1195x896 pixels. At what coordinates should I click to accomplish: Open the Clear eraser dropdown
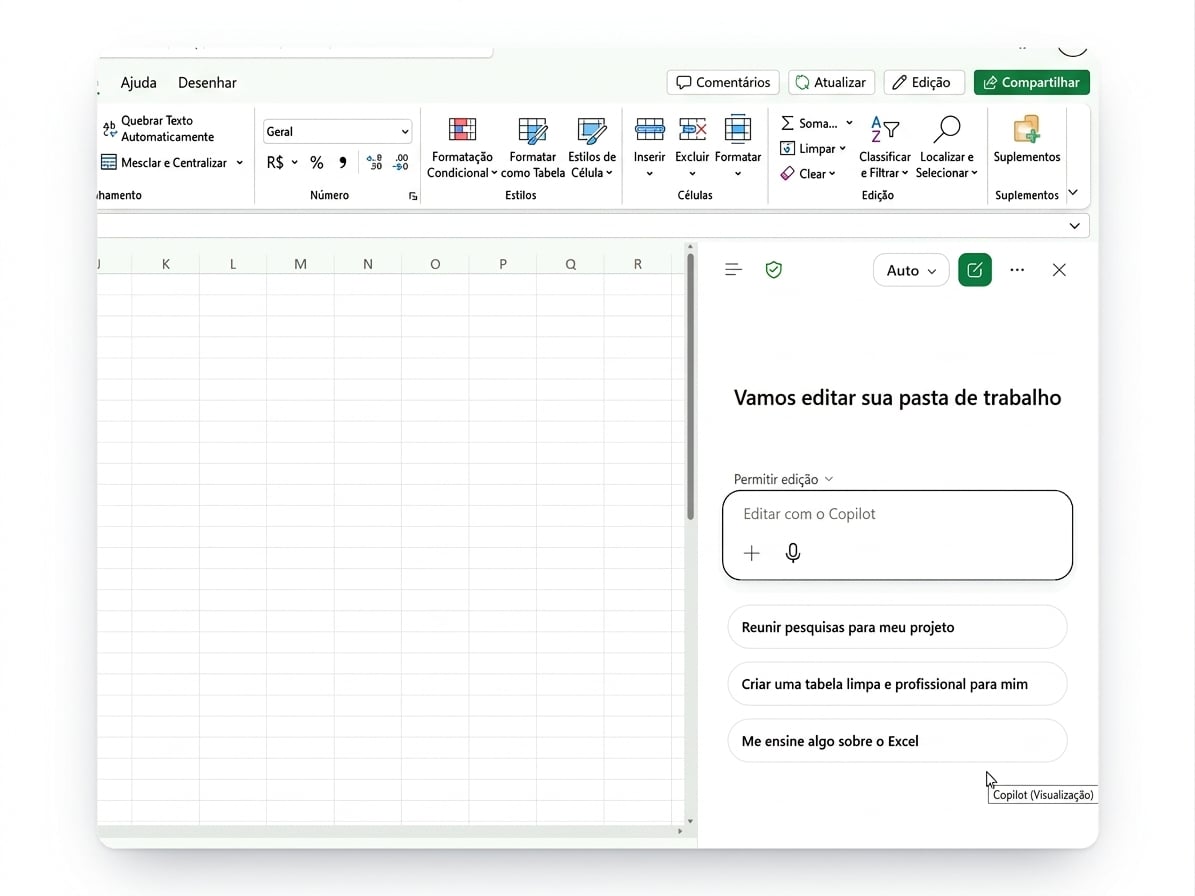(808, 174)
